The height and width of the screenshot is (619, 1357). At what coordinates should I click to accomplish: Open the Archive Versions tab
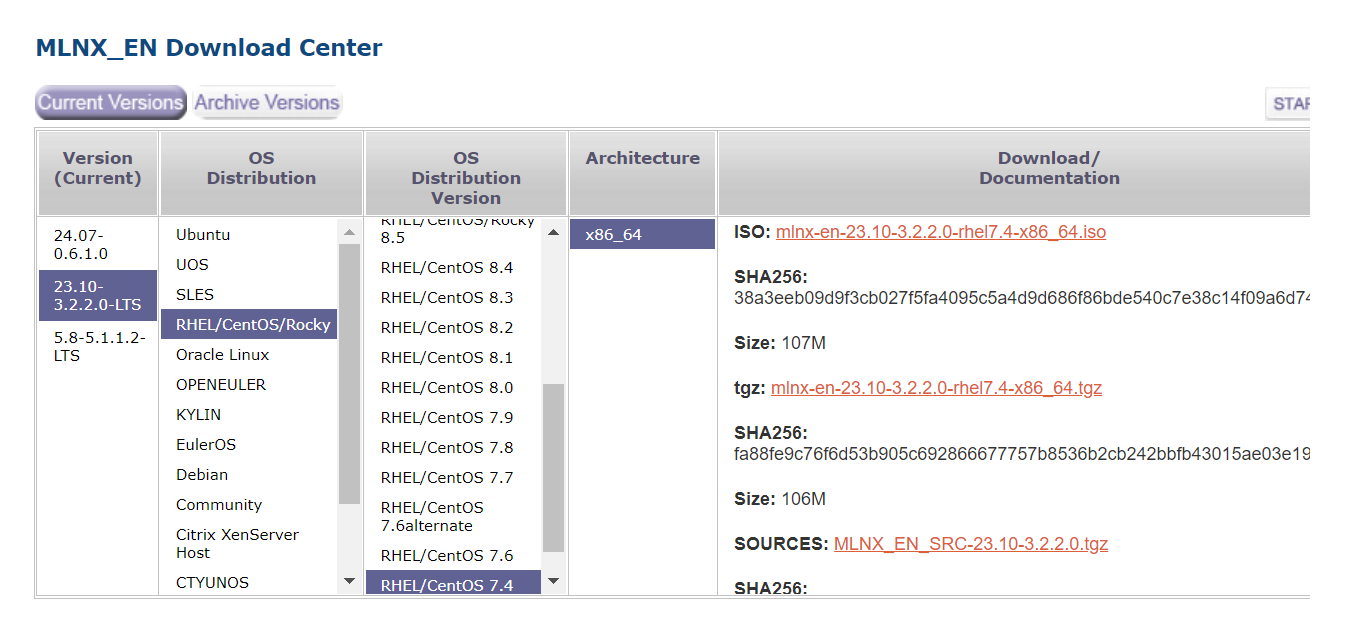(x=267, y=102)
